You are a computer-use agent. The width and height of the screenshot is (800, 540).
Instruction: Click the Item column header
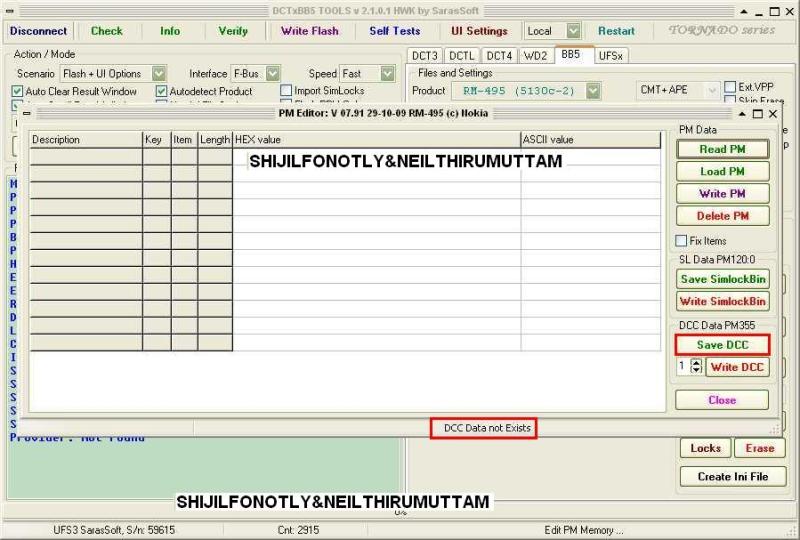pos(184,140)
